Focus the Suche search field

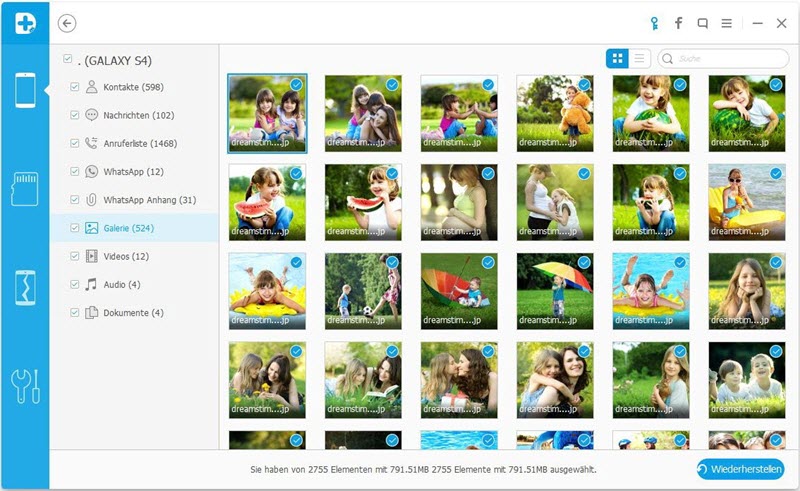[x=723, y=59]
